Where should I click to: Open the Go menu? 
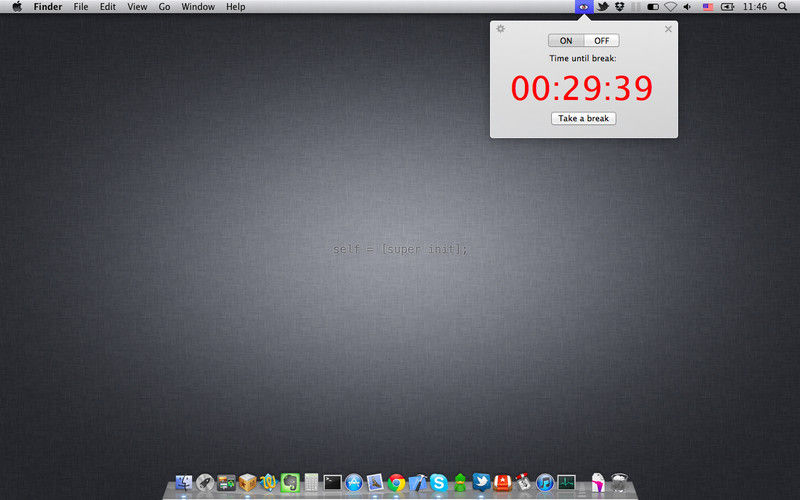(x=164, y=7)
